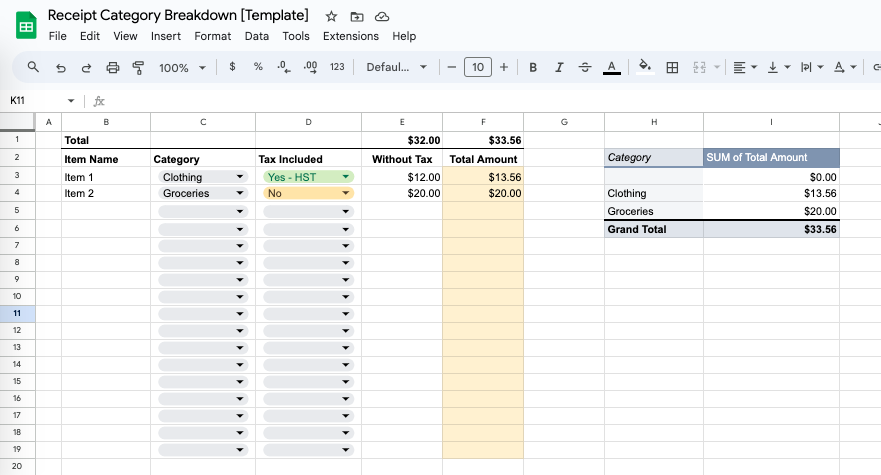The image size is (881, 475).
Task: Select row 11 header
Action: tap(17, 313)
